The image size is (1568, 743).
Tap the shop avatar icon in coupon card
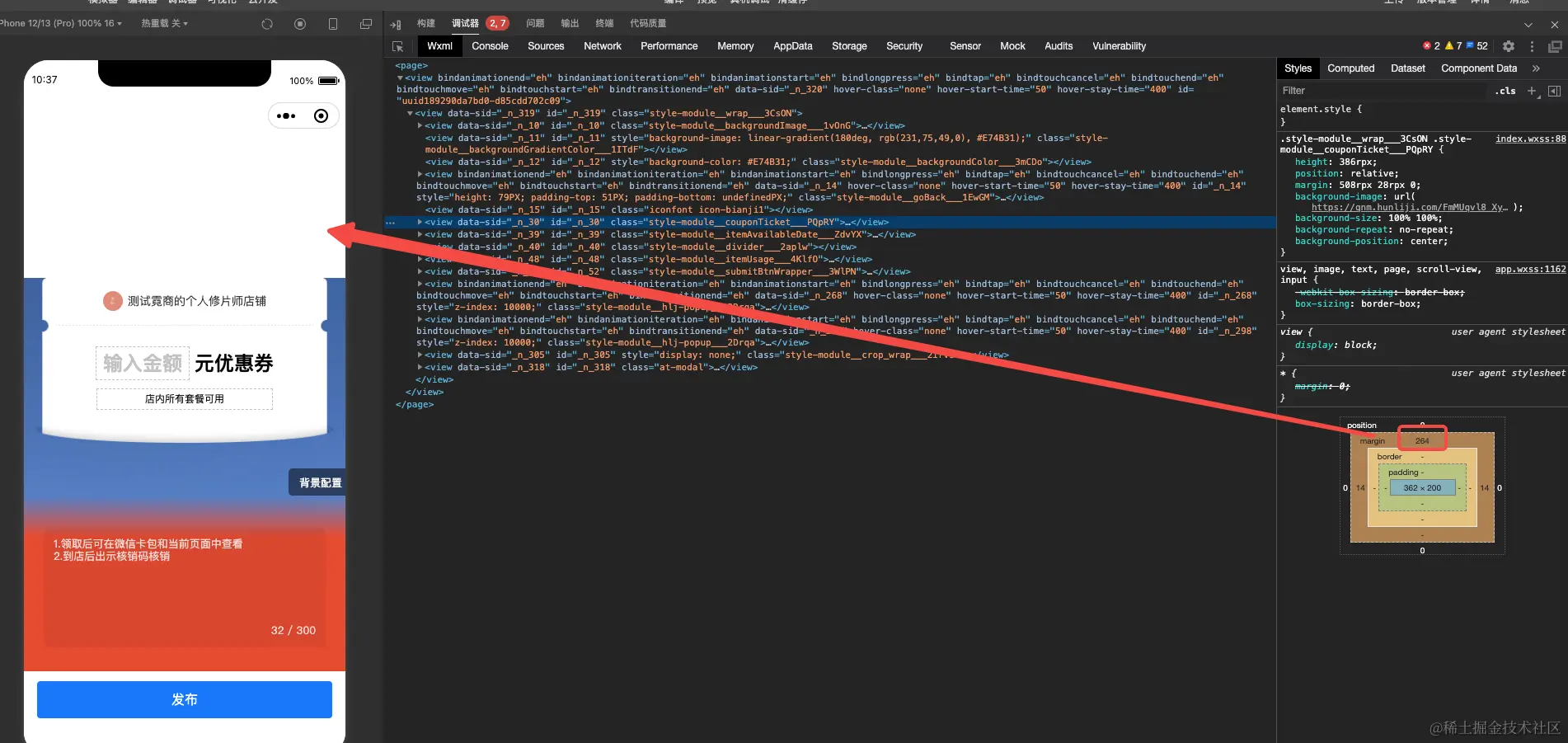pyautogui.click(x=113, y=301)
